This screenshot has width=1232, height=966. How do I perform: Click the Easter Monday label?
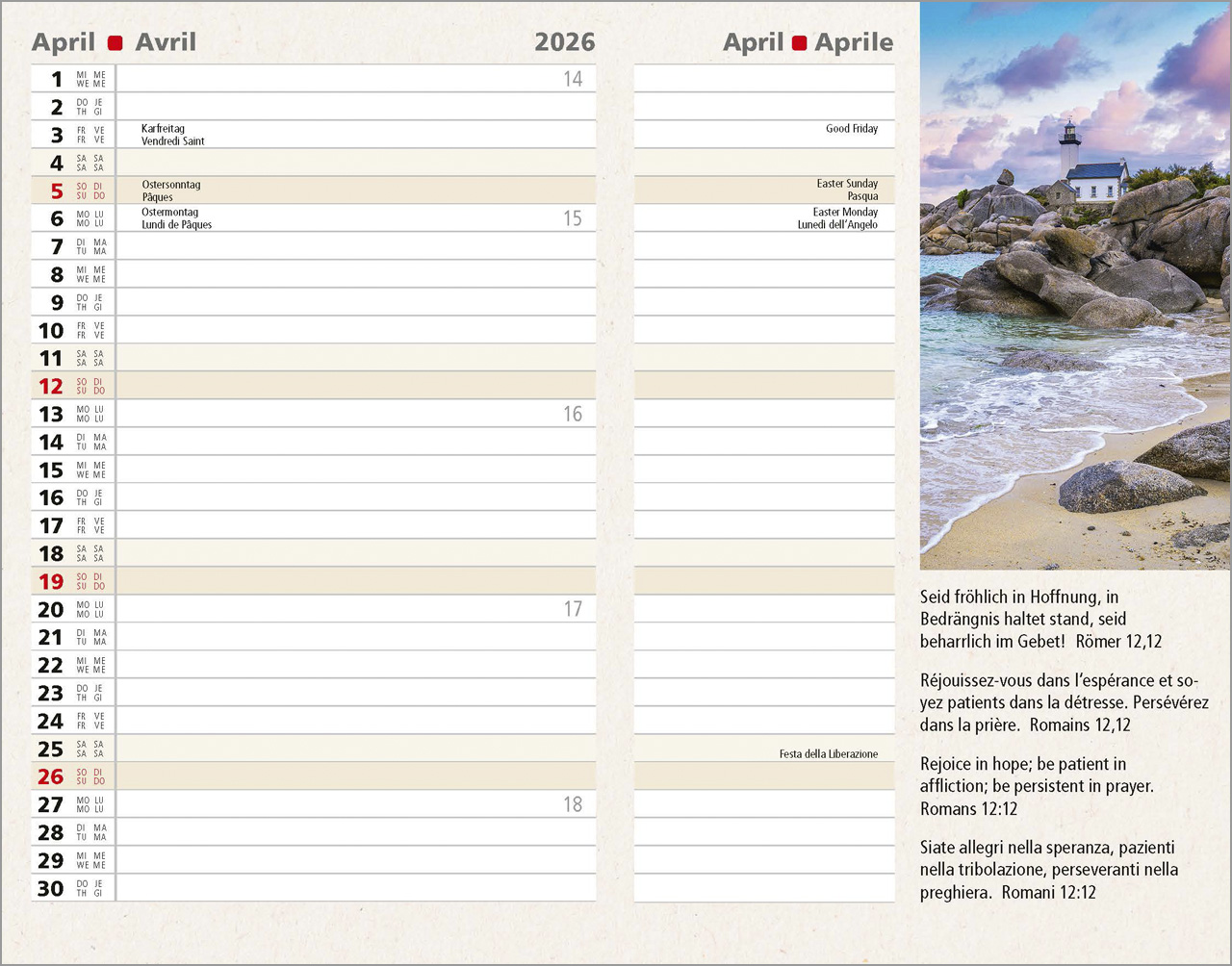[x=844, y=212]
